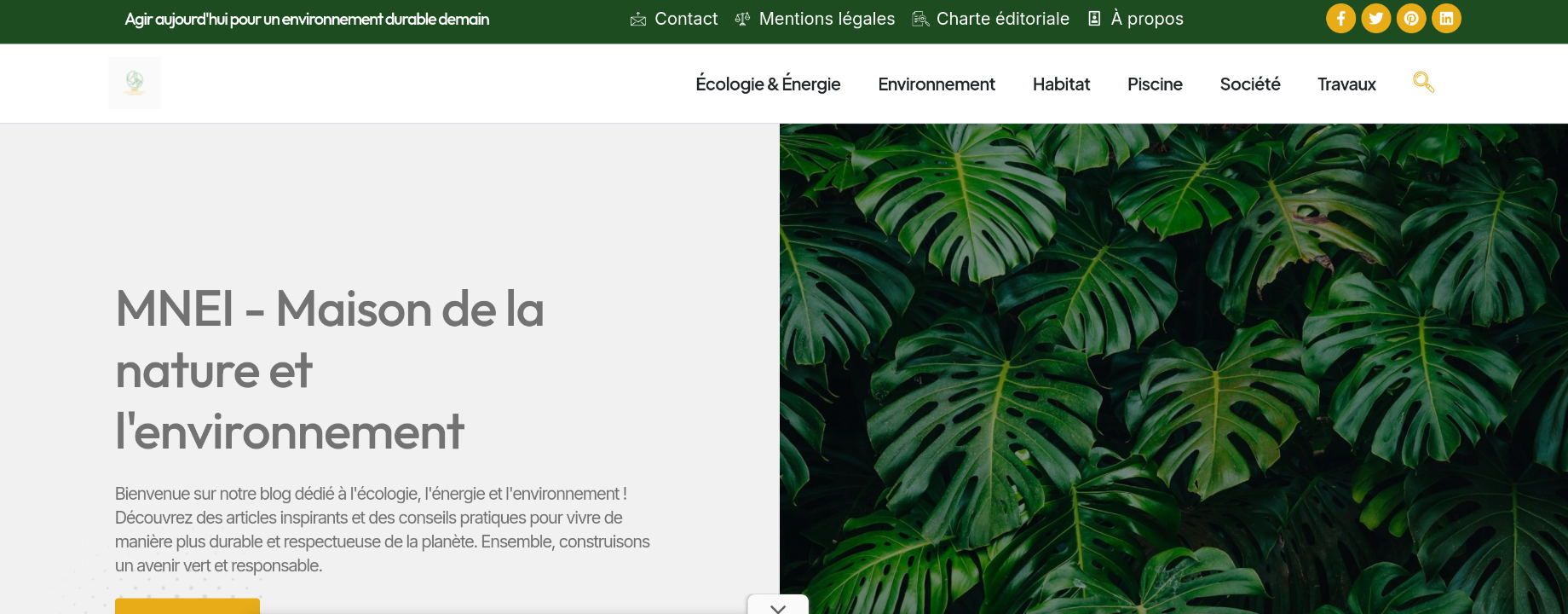
Task: Select Habitat menu item
Action: [1061, 84]
